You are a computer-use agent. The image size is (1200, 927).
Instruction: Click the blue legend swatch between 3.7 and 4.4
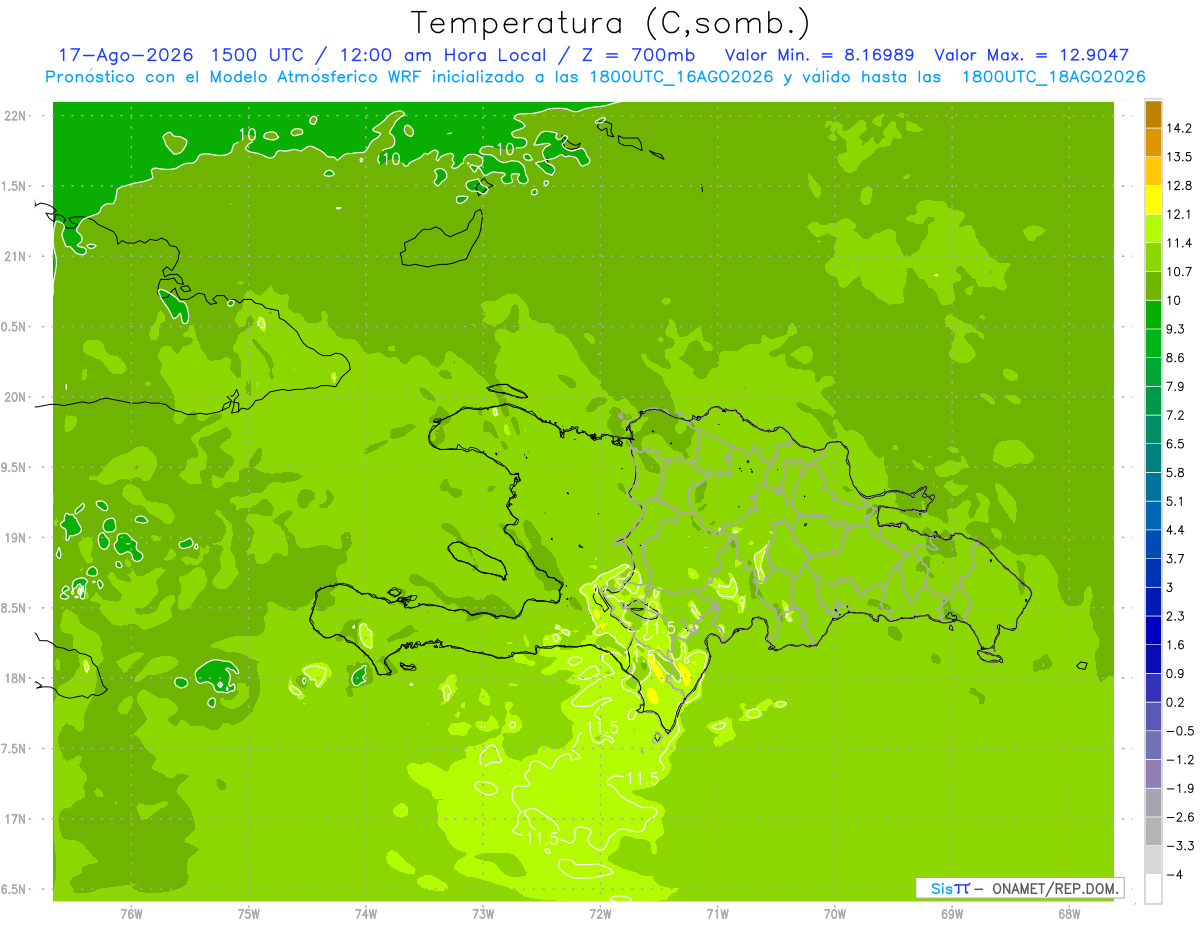(1153, 544)
